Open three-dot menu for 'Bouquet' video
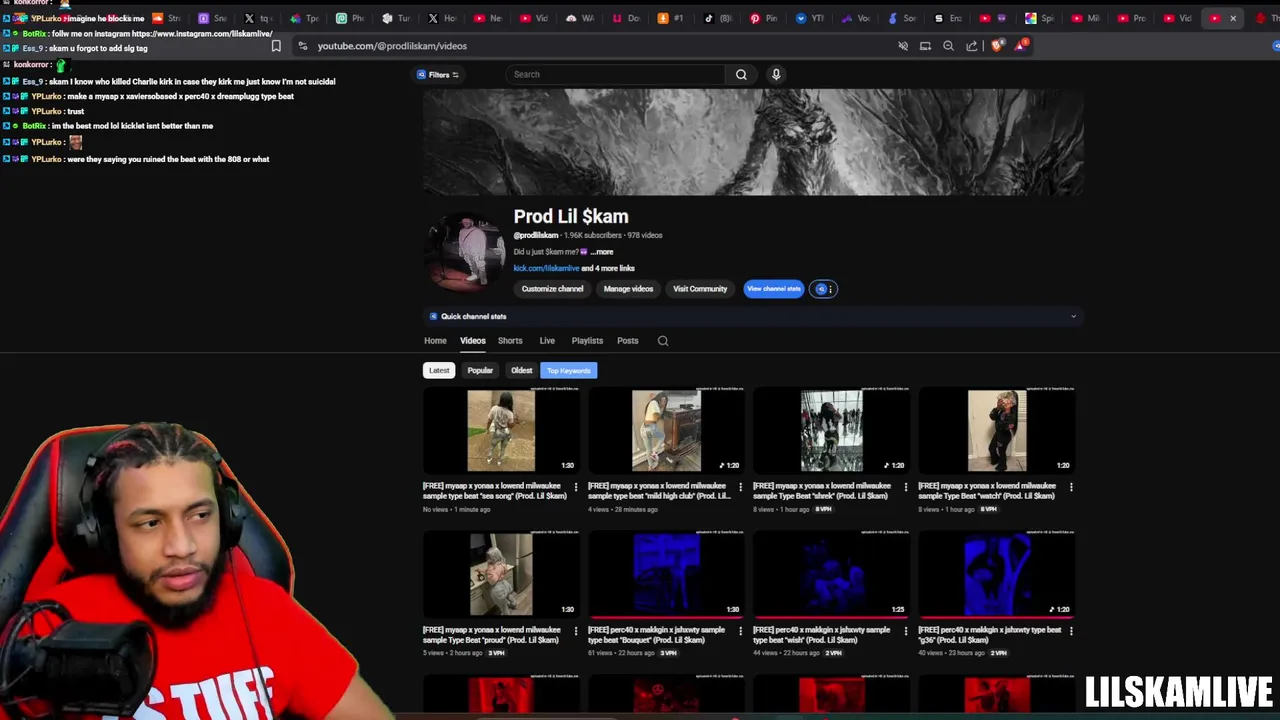The image size is (1280, 720). point(740,631)
